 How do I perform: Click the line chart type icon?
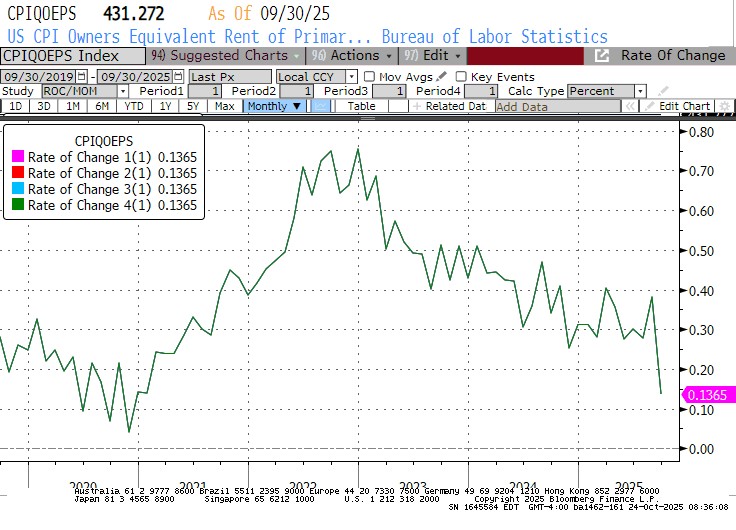[320, 106]
